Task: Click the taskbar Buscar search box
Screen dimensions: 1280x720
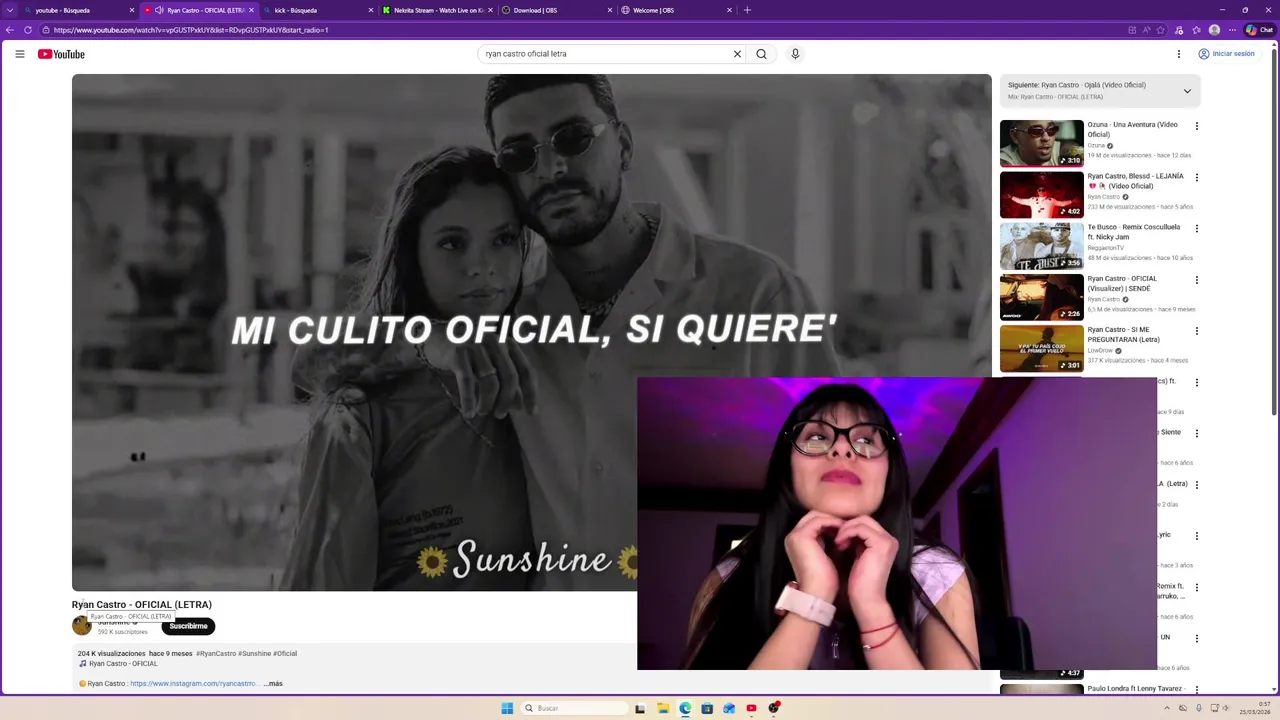Action: (576, 708)
